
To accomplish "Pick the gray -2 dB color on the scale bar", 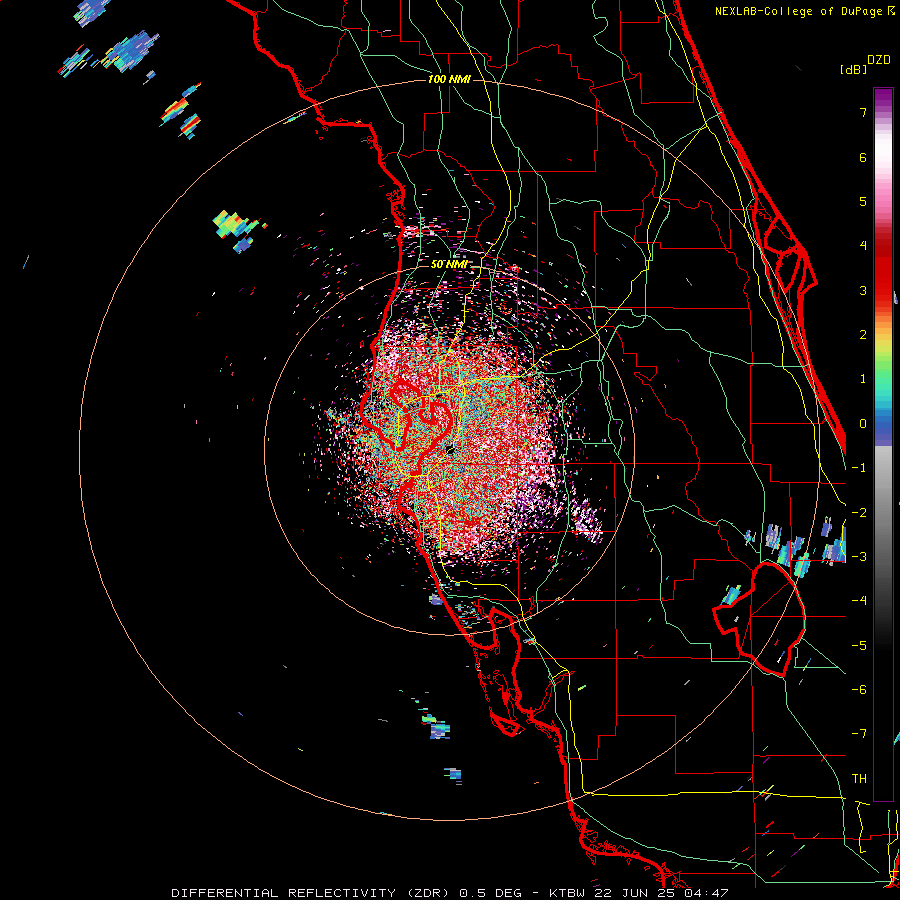I will (883, 513).
